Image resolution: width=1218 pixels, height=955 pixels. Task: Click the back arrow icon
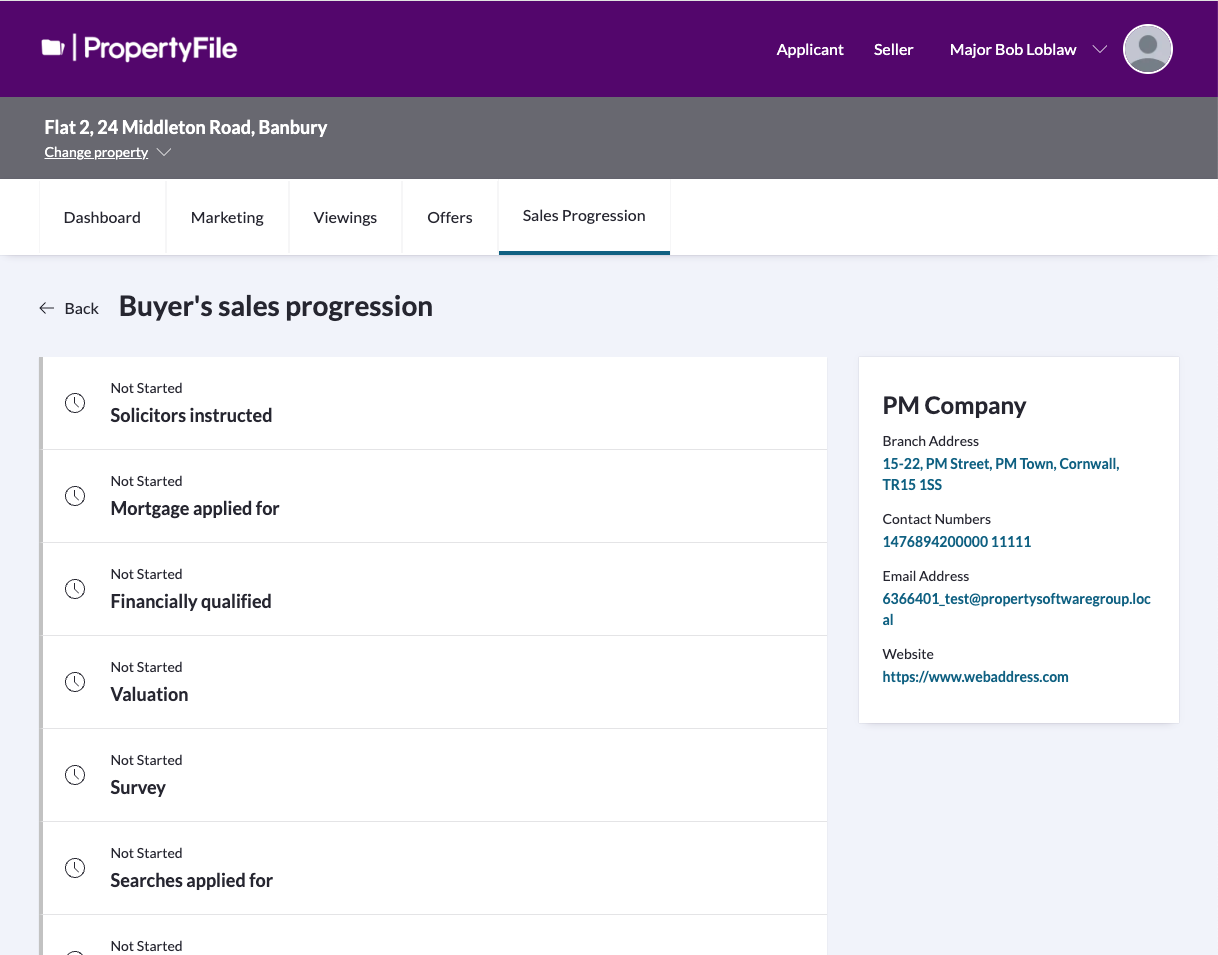[46, 308]
